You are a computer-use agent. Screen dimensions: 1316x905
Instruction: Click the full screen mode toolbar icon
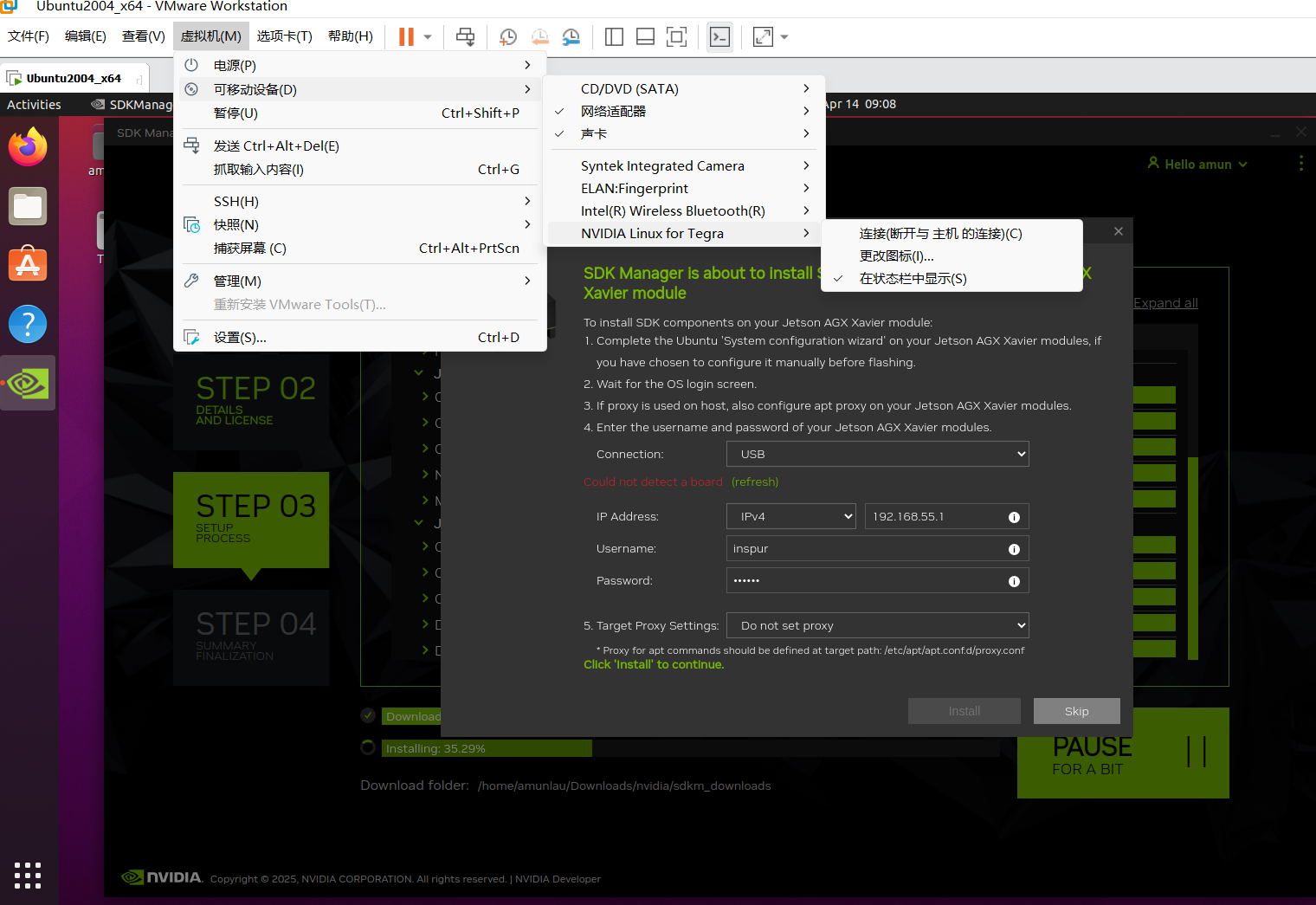pos(676,36)
